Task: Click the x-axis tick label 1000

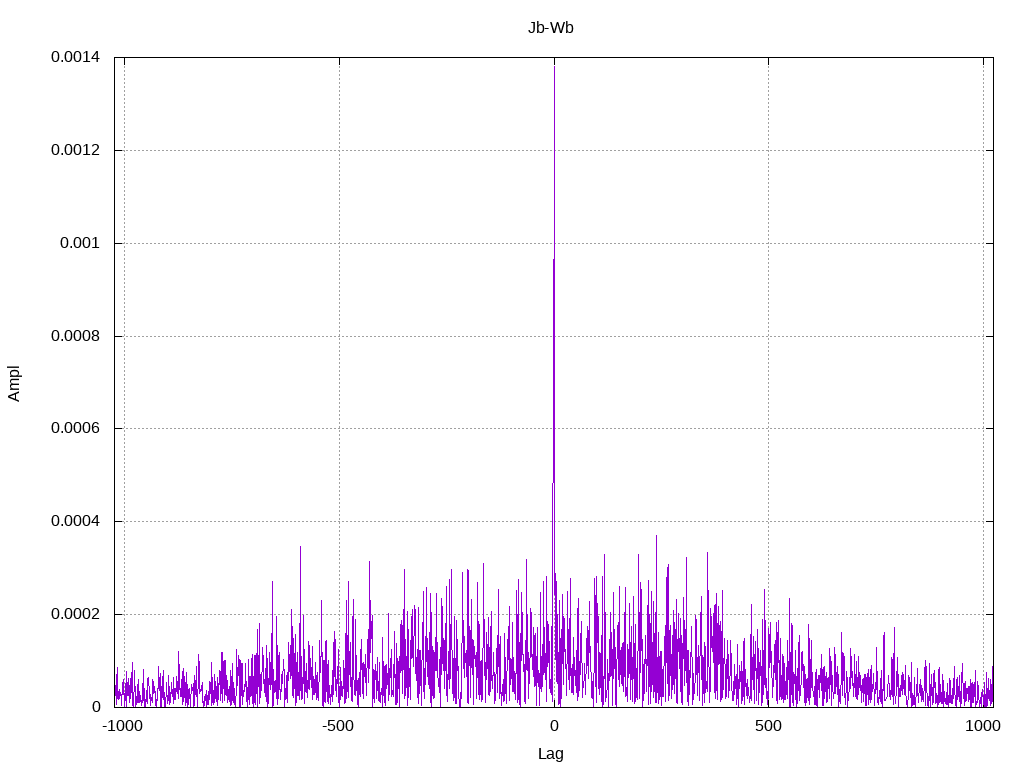Action: click(983, 726)
